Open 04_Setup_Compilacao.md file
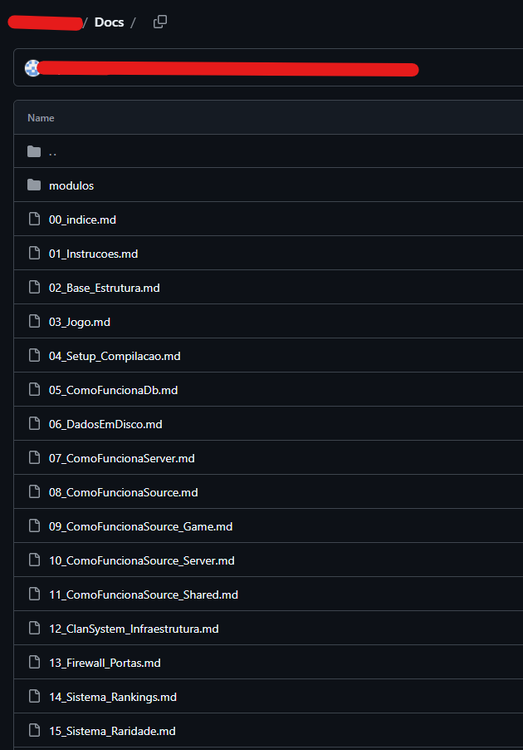Image resolution: width=523 pixels, height=750 pixels. [115, 356]
